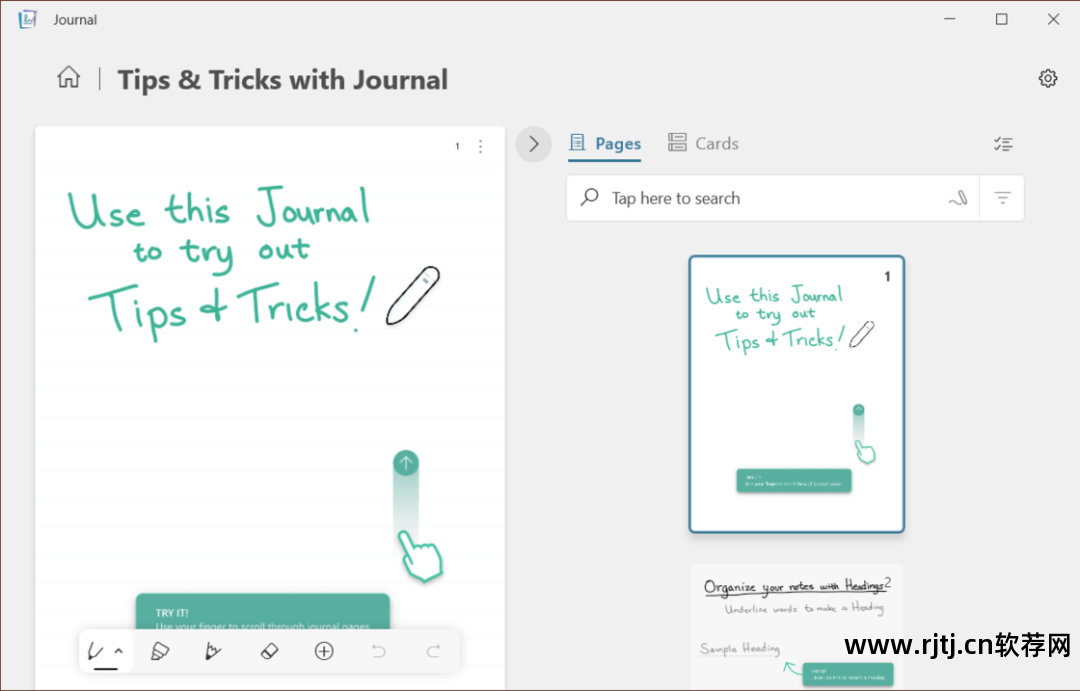Click the Journal app icon in title bar

tap(27, 19)
